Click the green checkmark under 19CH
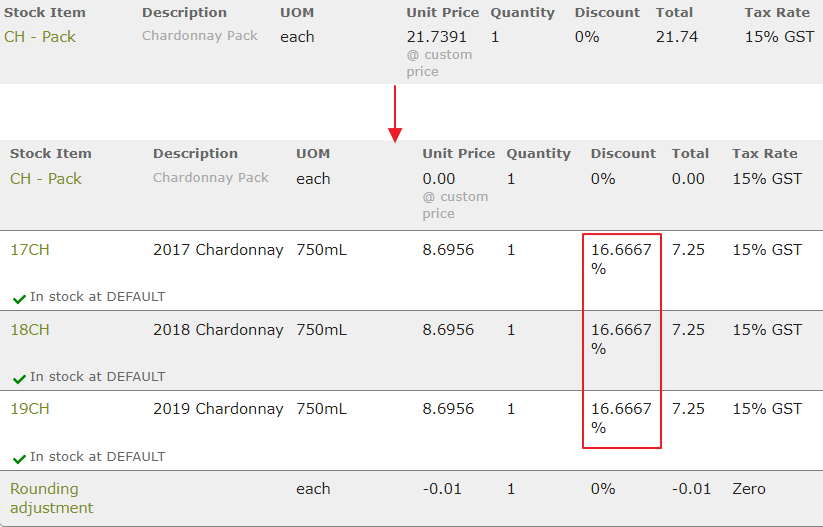This screenshot has height=527, width=823. [x=19, y=459]
